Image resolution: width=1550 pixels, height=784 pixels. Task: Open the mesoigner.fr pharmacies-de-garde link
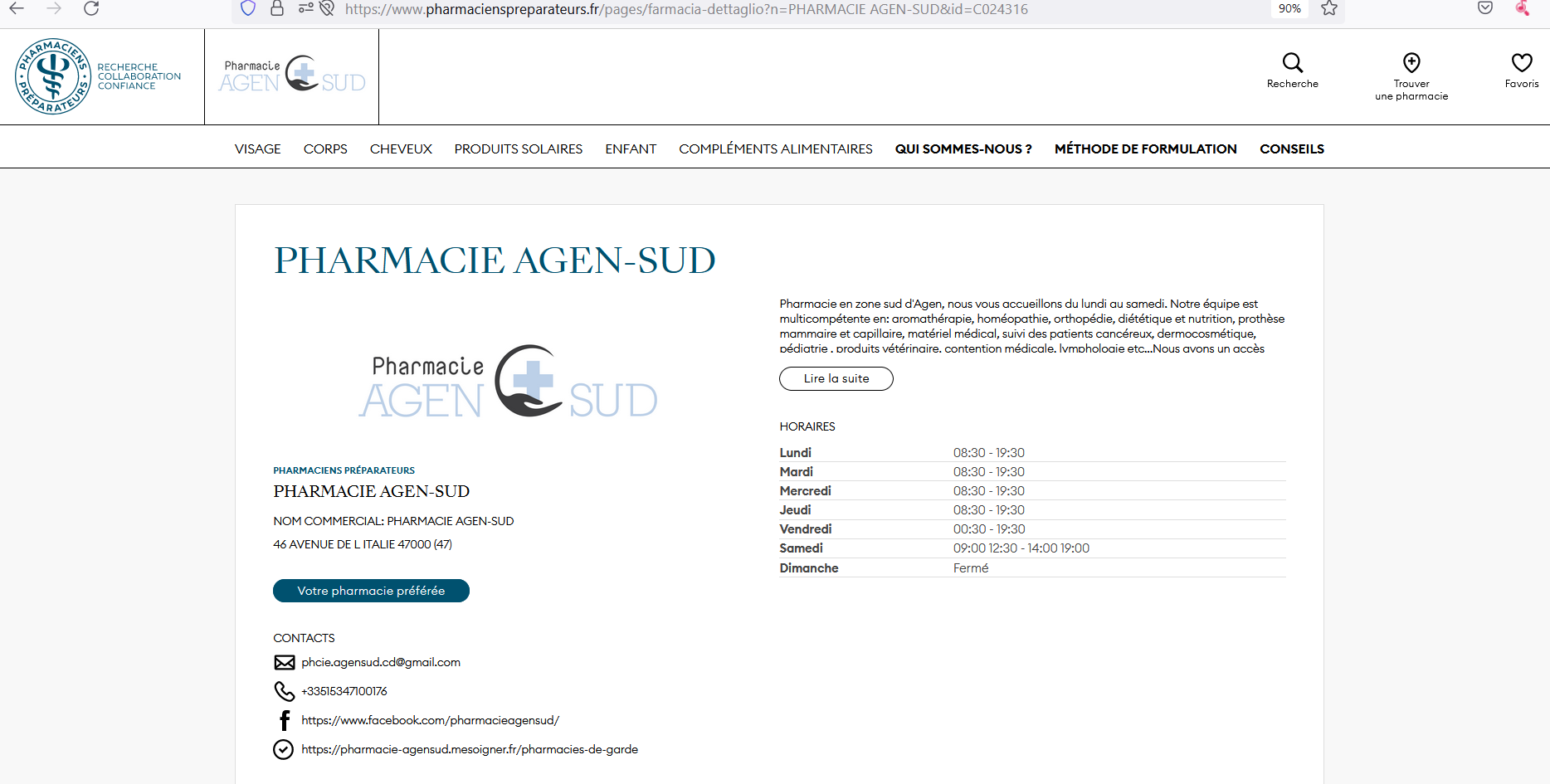pos(470,749)
